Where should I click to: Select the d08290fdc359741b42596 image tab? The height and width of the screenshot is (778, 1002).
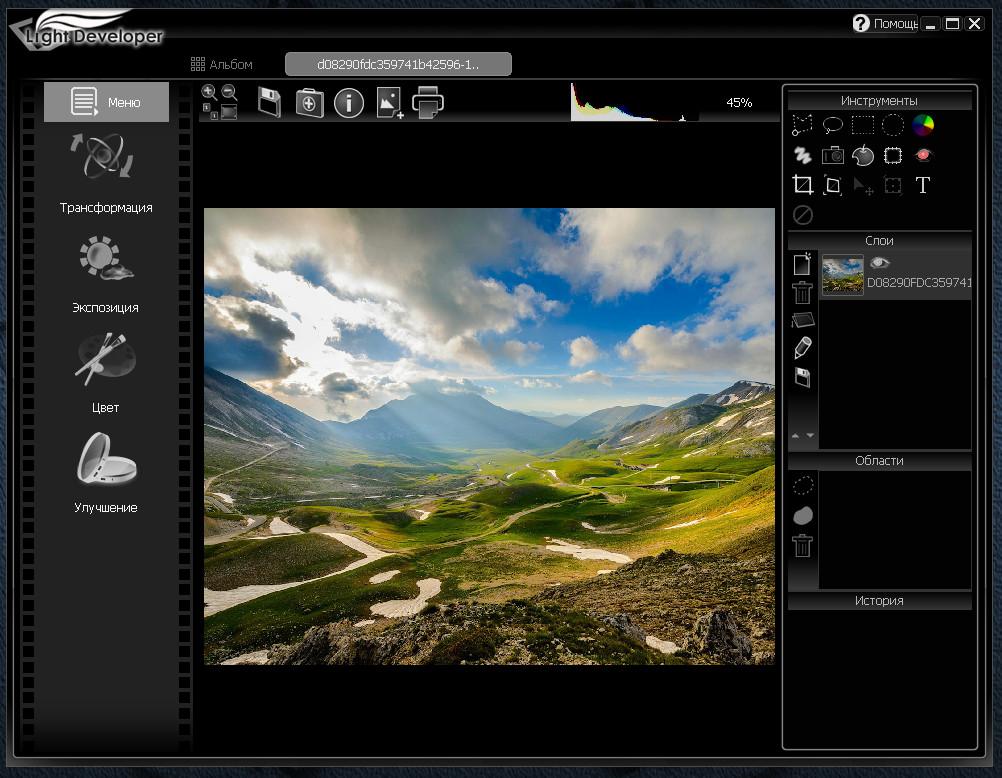(398, 64)
